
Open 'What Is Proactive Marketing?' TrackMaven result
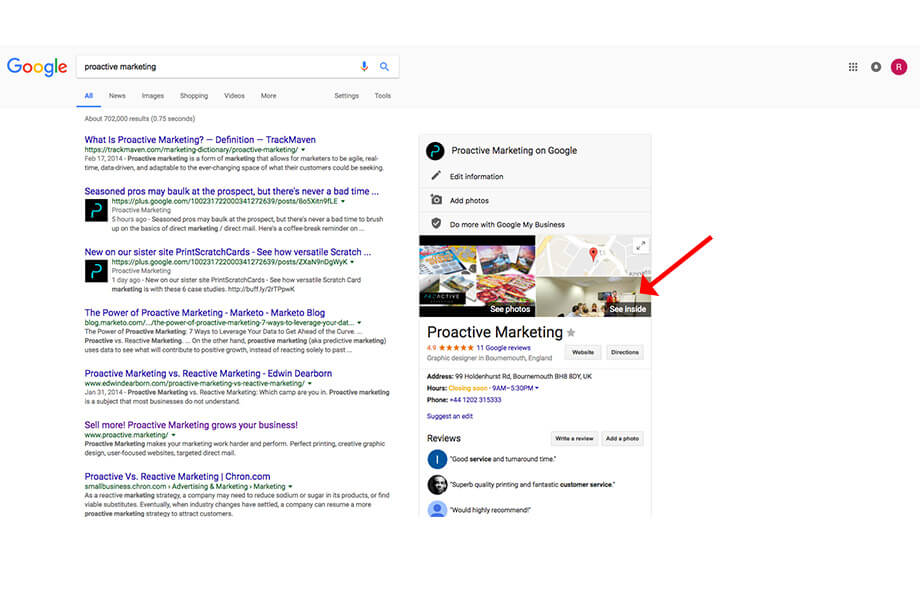[200, 140]
